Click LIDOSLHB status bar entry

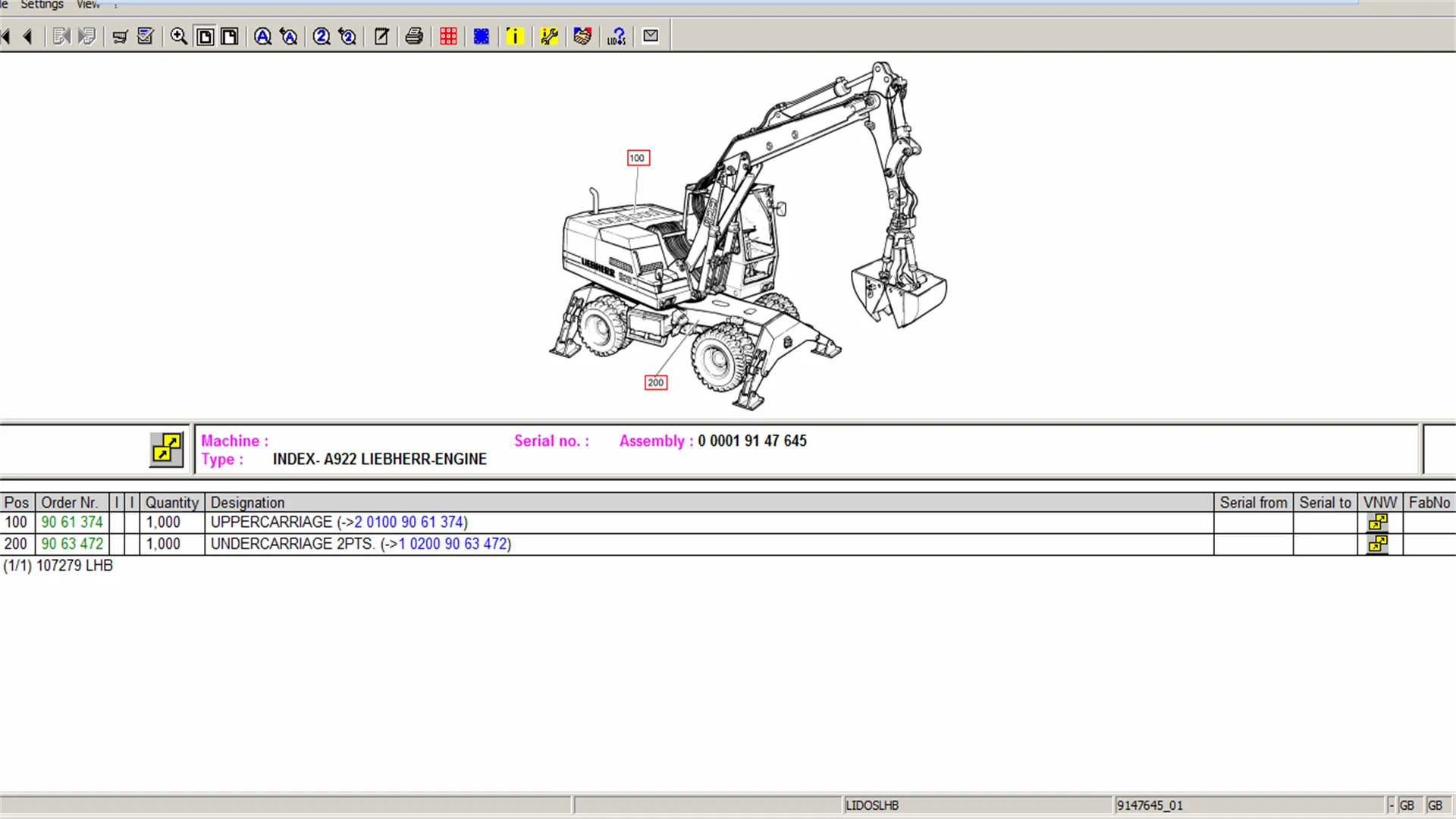point(872,805)
